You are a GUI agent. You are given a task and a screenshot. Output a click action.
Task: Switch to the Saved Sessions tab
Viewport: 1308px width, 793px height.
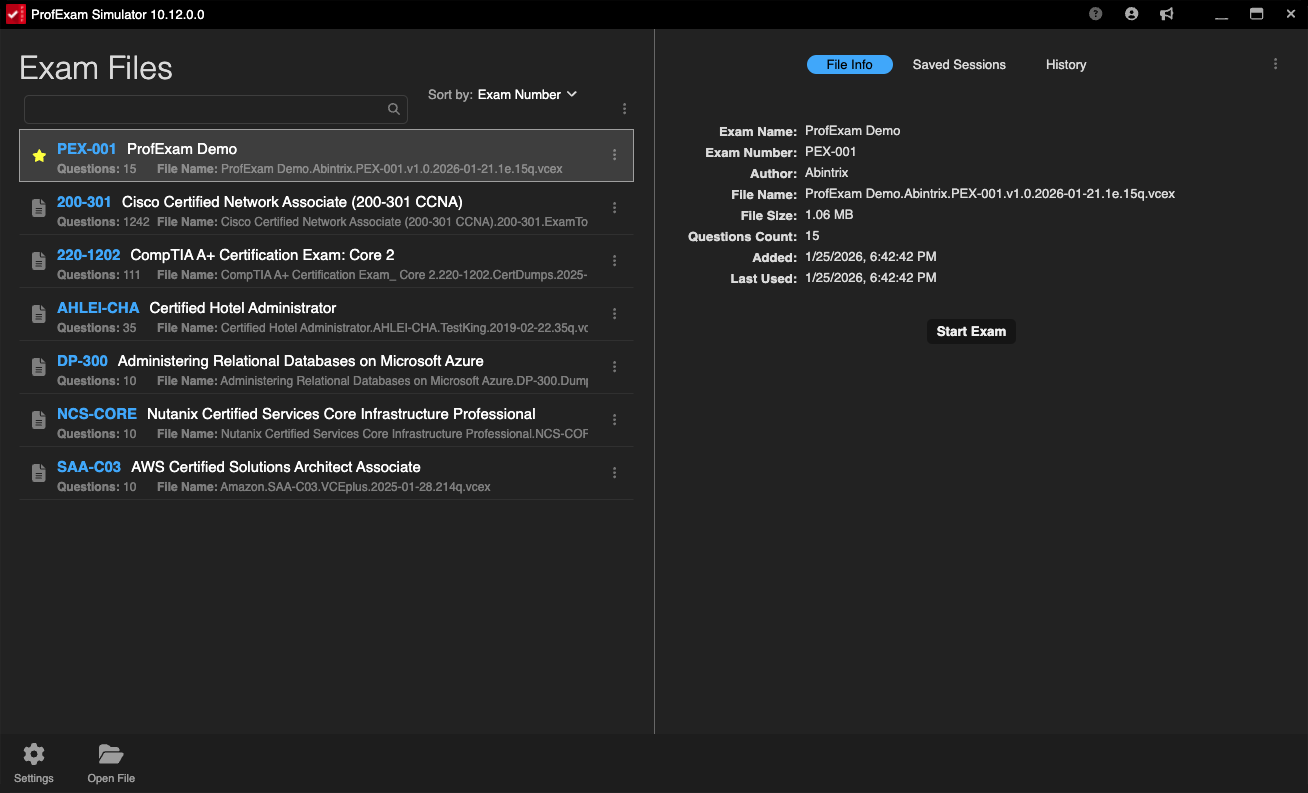pos(959,65)
